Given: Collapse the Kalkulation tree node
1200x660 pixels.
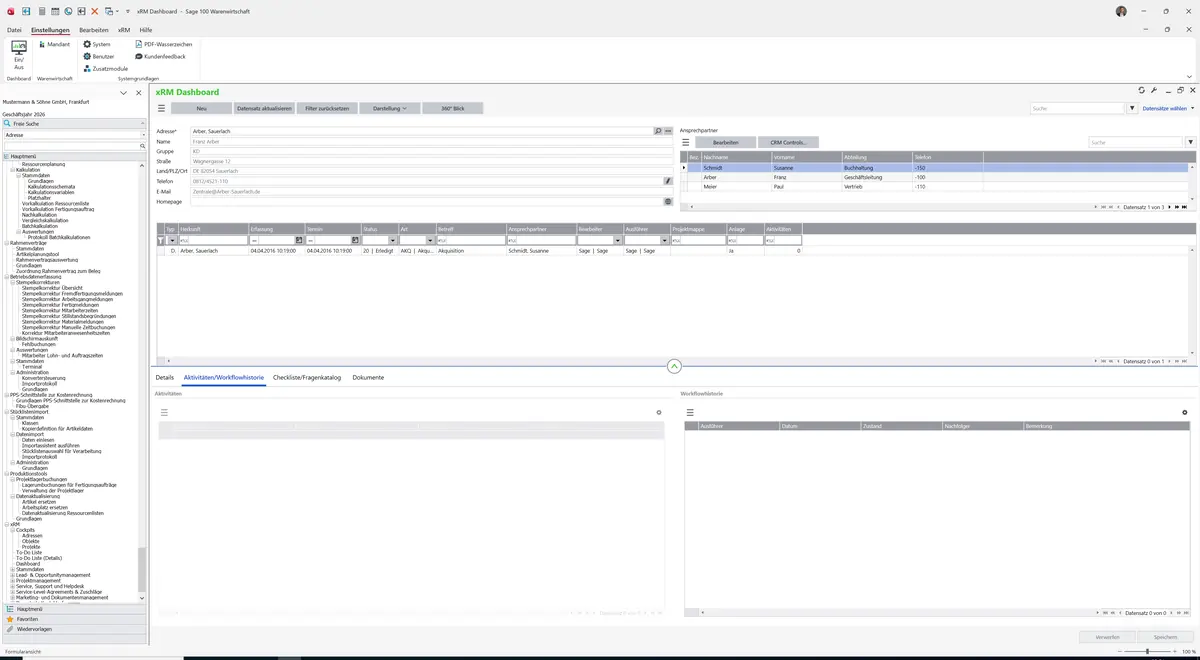Looking at the screenshot, I should [12, 169].
